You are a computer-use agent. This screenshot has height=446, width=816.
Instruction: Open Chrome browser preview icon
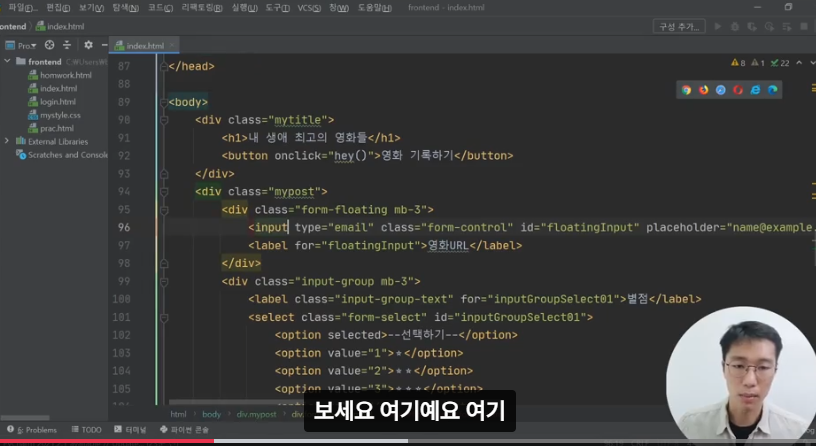tap(686, 90)
